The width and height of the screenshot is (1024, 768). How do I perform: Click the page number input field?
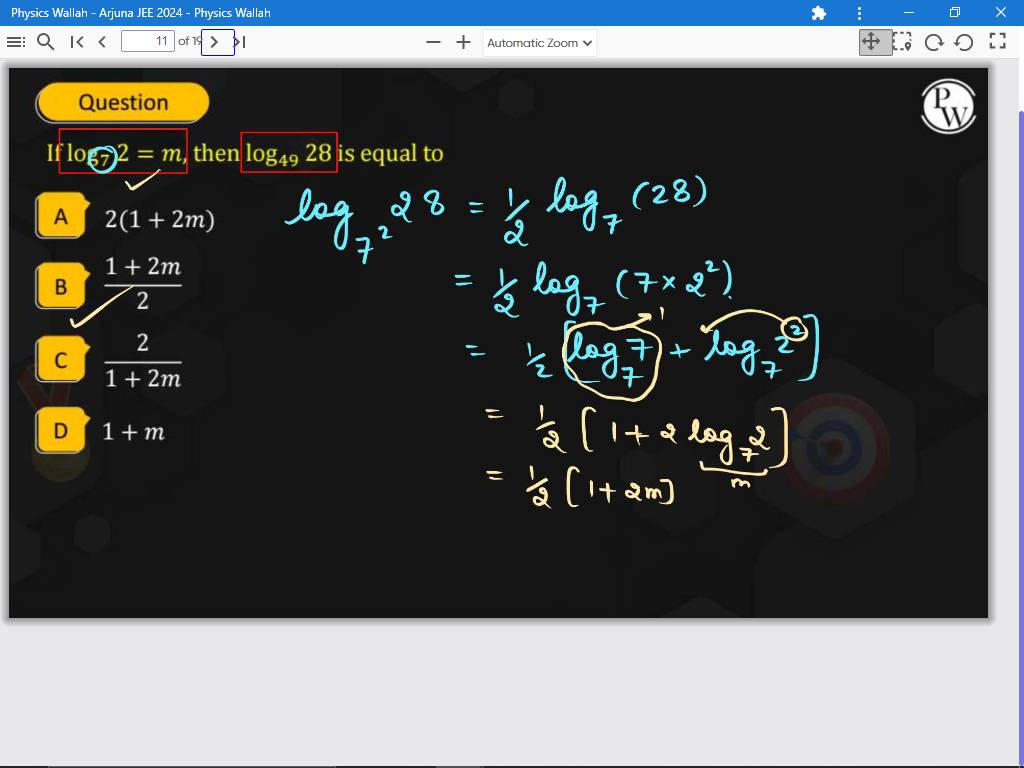tap(147, 42)
